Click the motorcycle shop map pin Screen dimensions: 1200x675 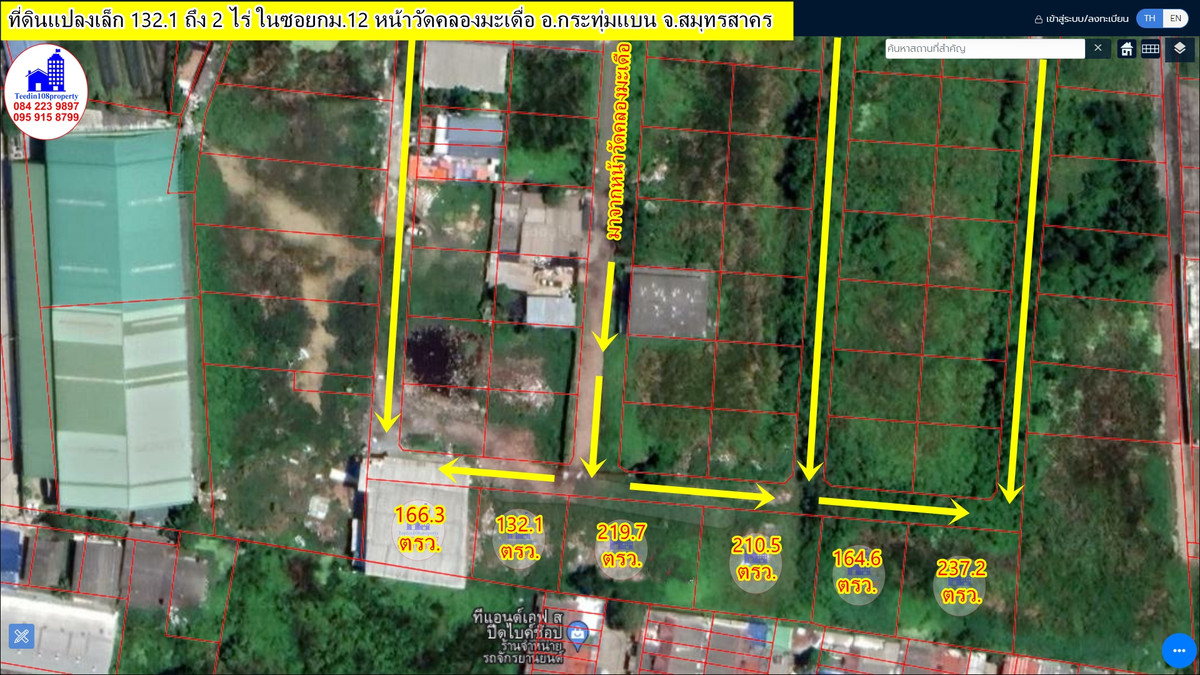point(577,633)
